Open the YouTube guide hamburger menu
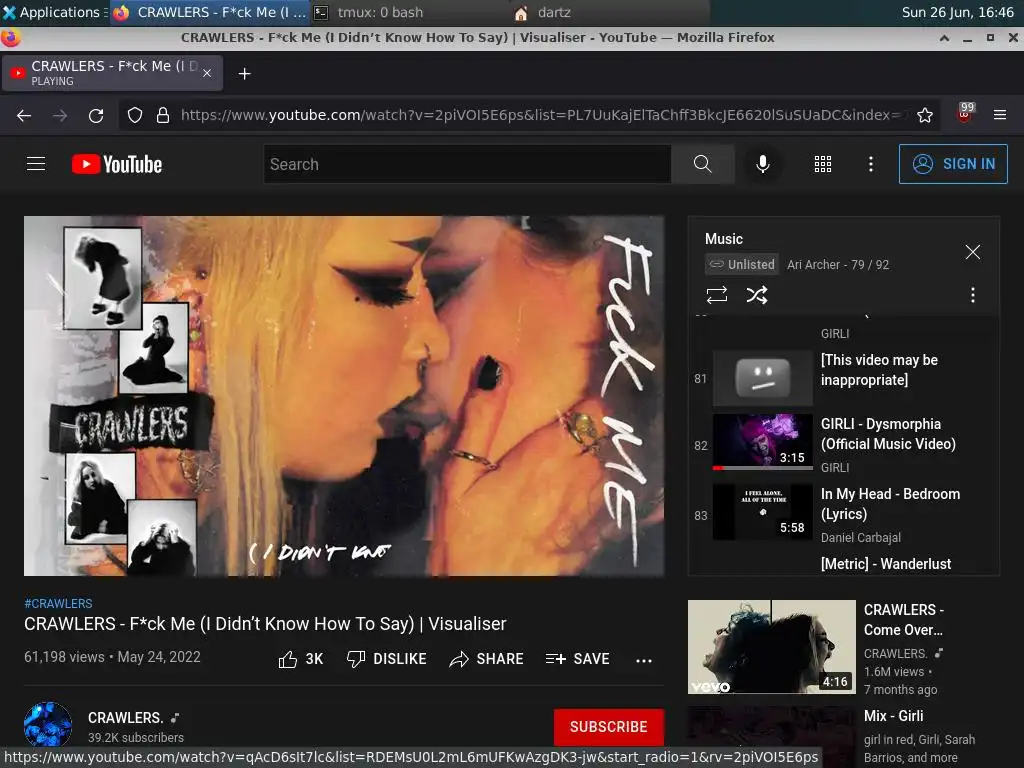1024x768 pixels. point(36,164)
